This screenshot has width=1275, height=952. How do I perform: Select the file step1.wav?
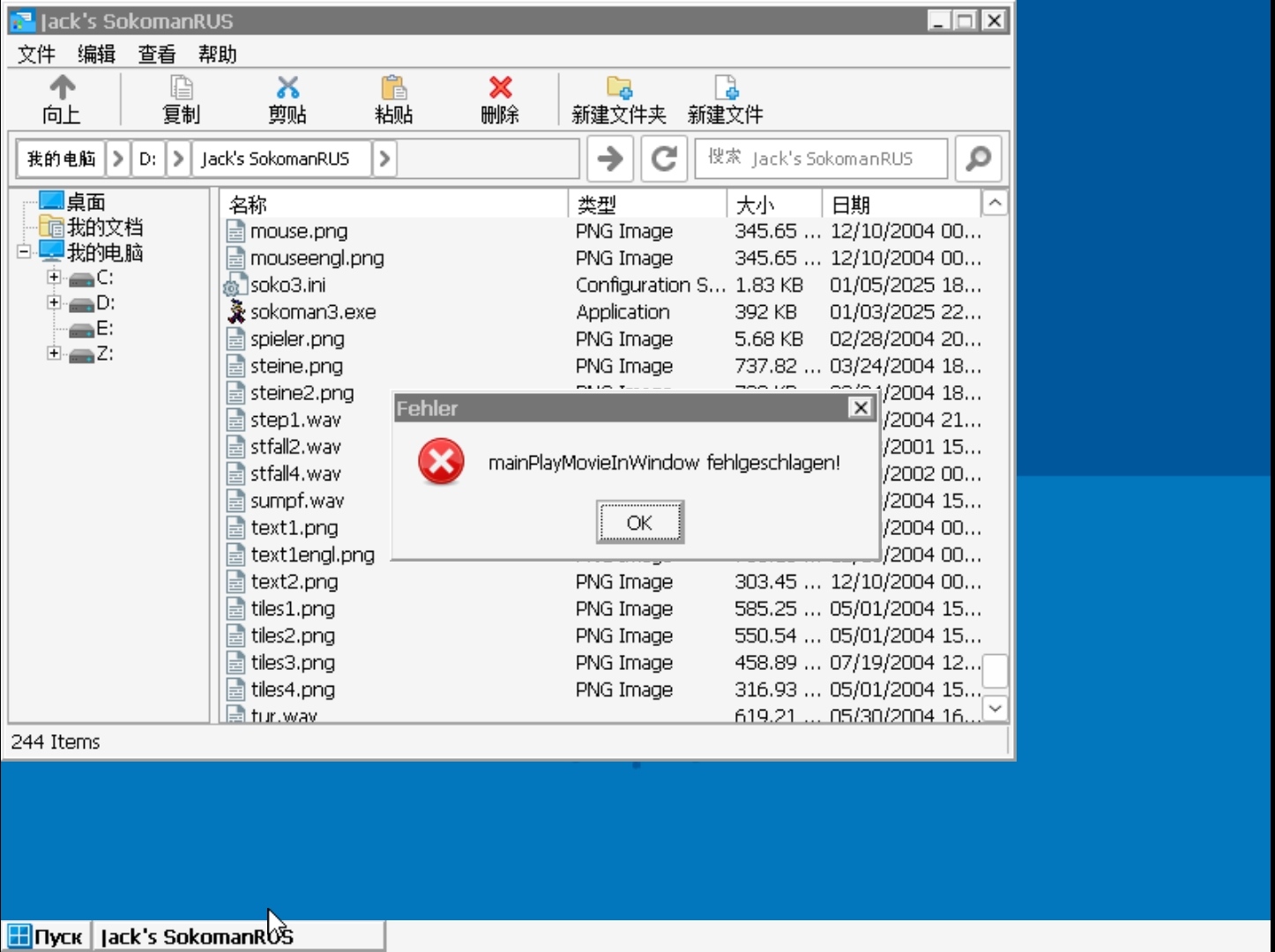[x=295, y=420]
